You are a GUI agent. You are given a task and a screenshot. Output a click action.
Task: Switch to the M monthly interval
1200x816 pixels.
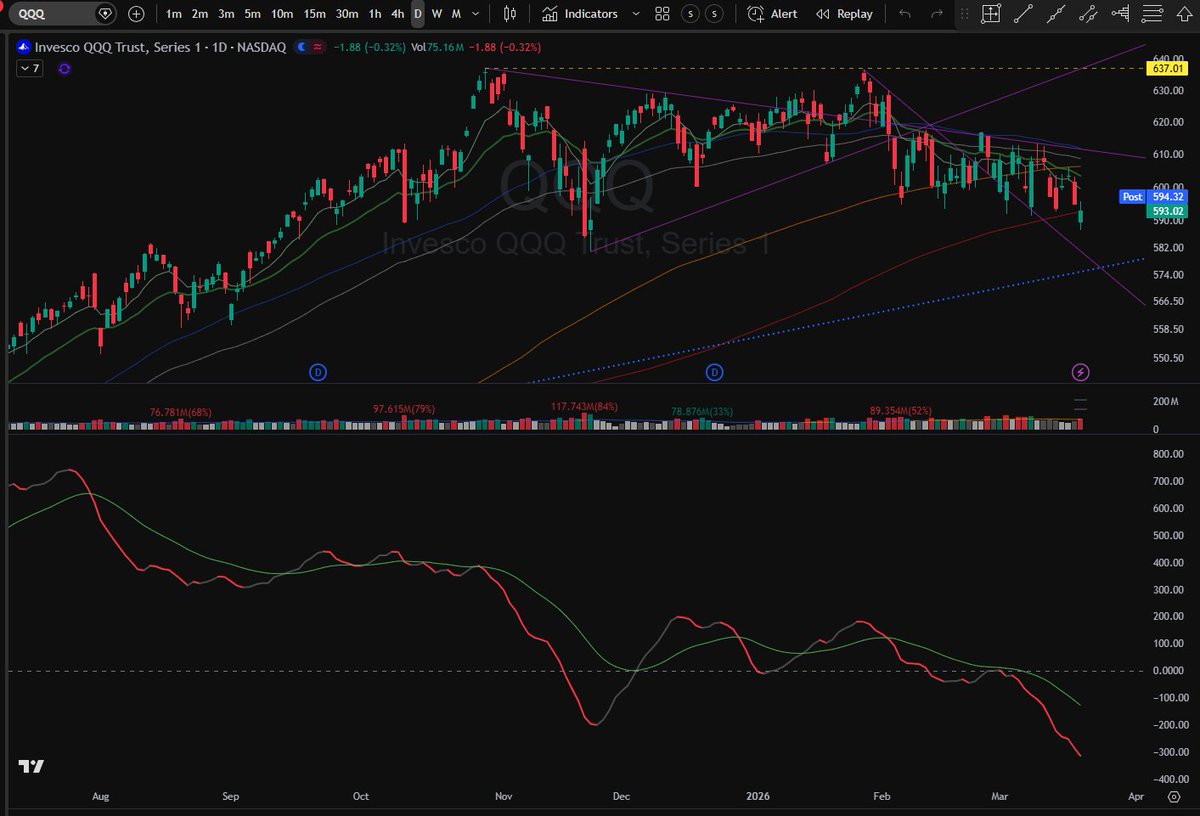pyautogui.click(x=456, y=14)
